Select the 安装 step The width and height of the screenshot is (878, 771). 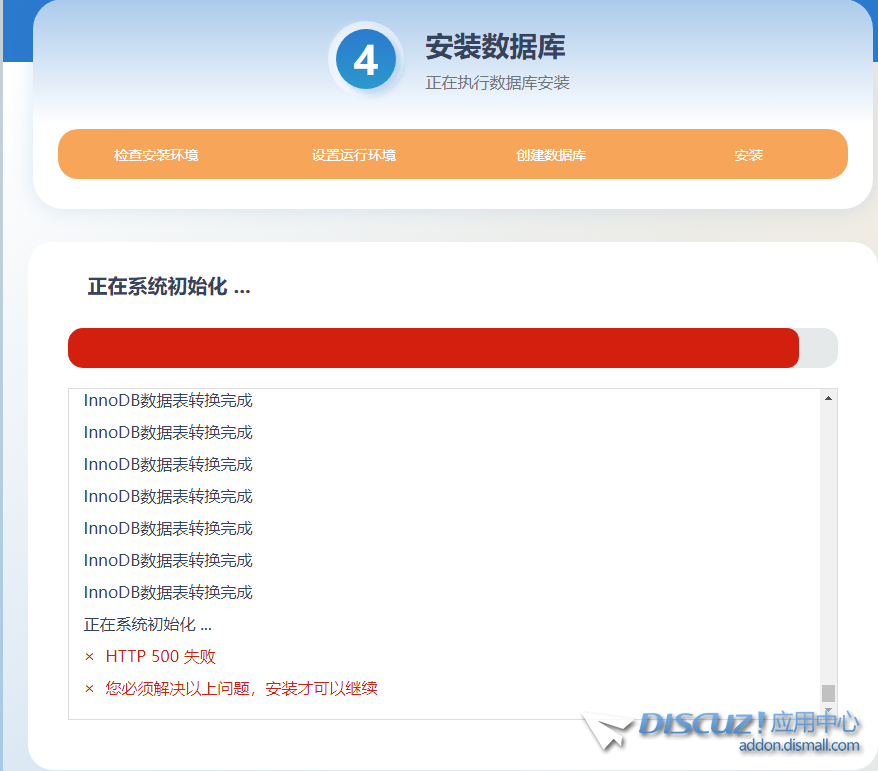pyautogui.click(x=749, y=155)
